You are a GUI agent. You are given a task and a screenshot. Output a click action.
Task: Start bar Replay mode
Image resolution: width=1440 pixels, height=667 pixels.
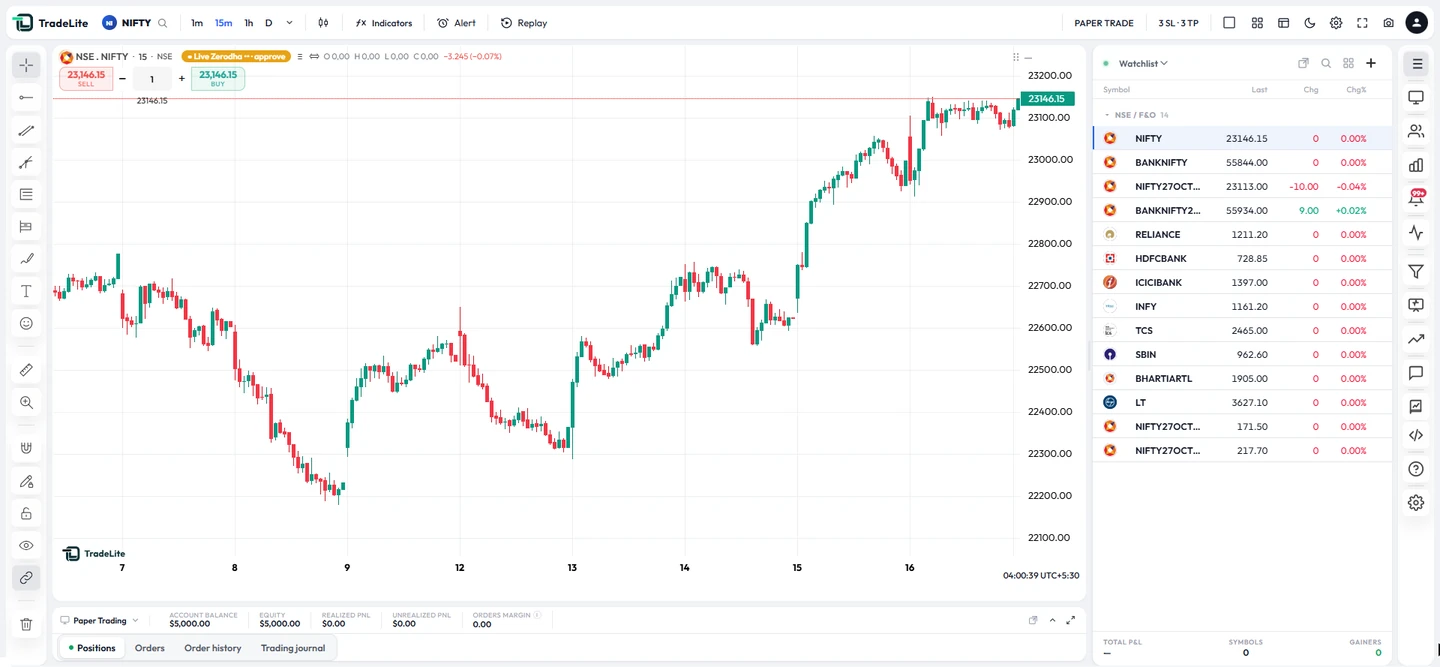[x=524, y=23]
